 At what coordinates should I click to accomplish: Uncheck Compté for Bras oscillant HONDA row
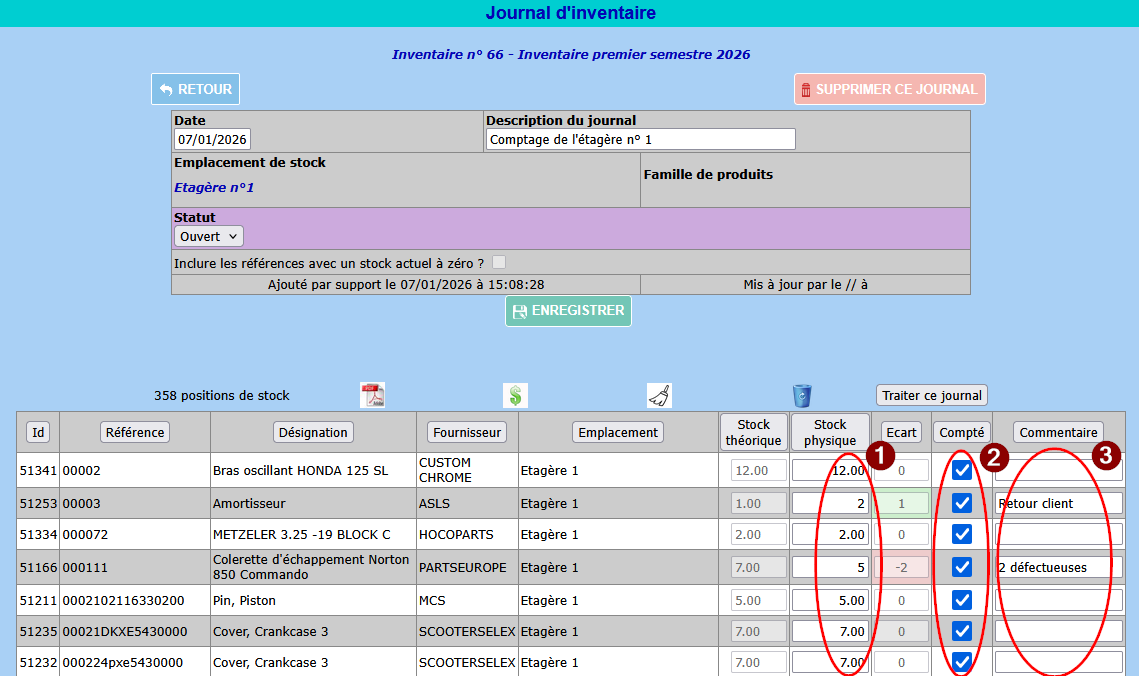[961, 471]
